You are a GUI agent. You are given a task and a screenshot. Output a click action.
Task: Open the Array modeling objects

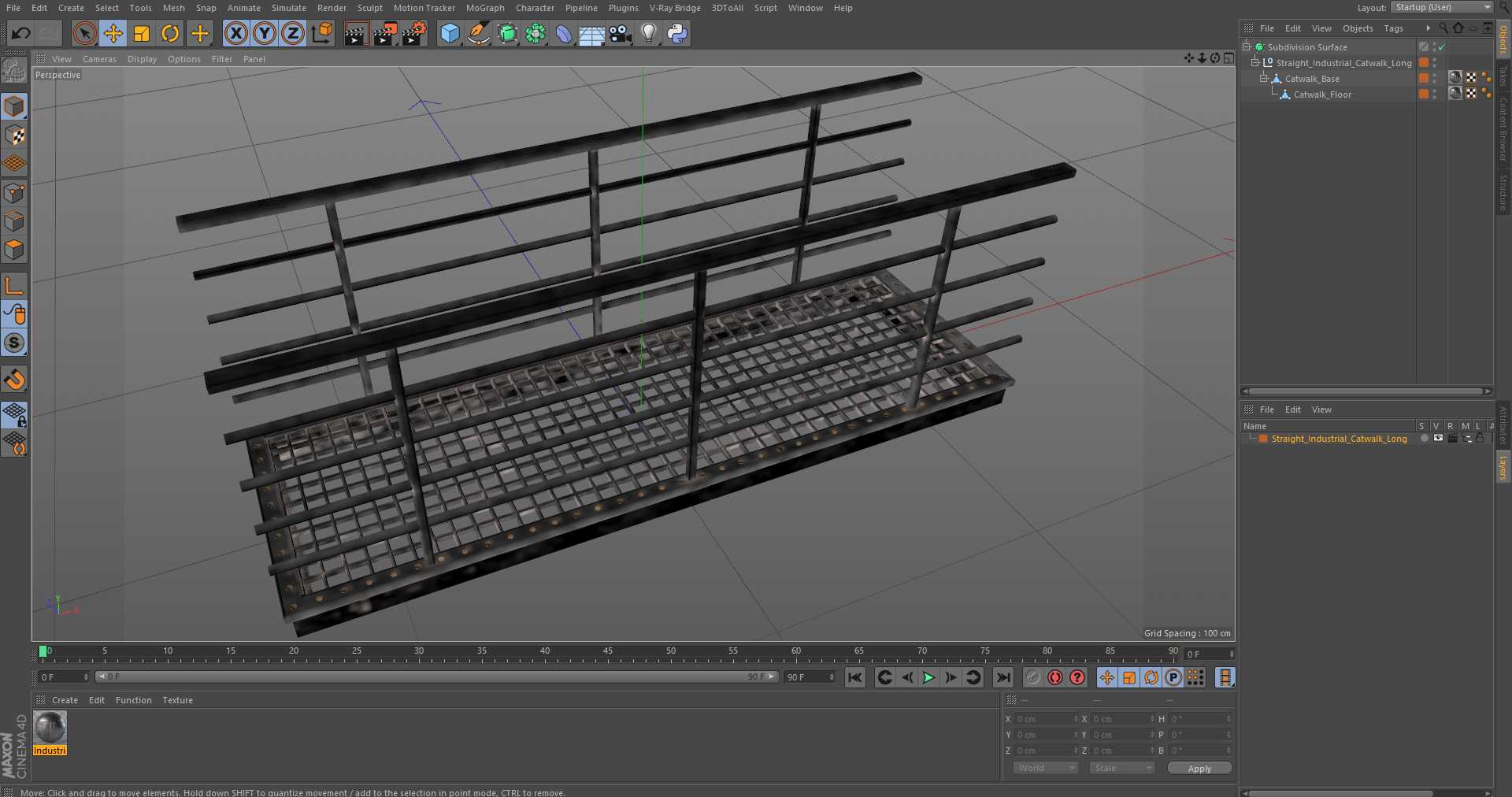(x=535, y=33)
